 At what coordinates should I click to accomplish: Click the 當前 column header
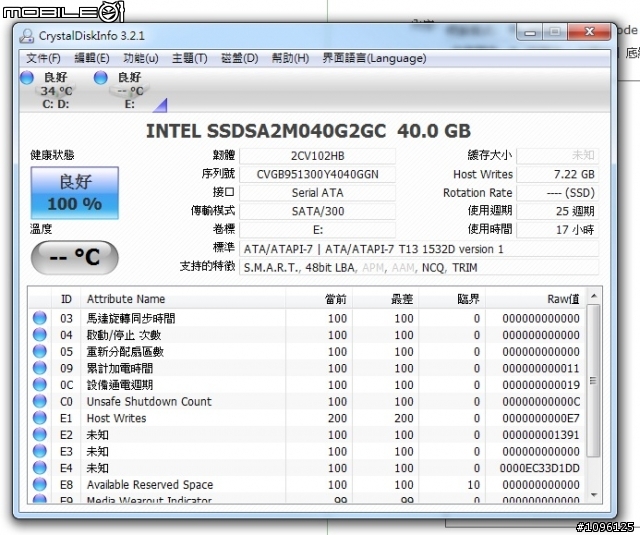(319, 299)
